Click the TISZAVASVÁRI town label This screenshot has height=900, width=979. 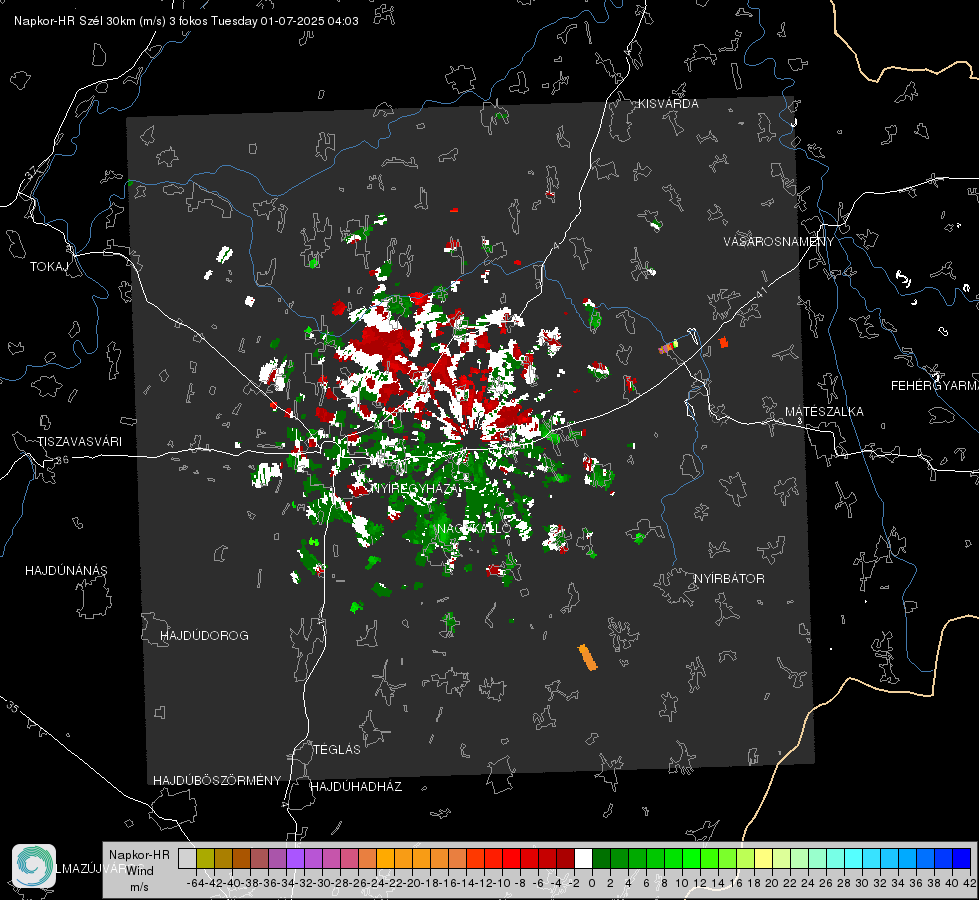click(79, 442)
